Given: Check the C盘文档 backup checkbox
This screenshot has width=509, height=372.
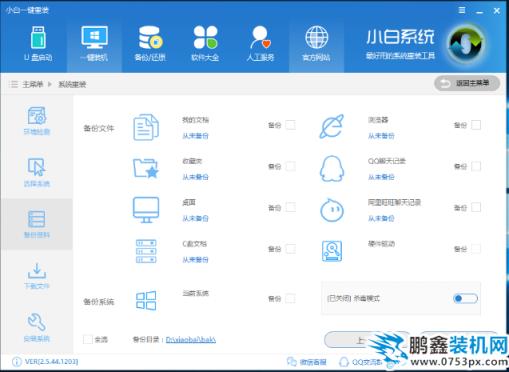Looking at the screenshot, I should click(x=290, y=249).
